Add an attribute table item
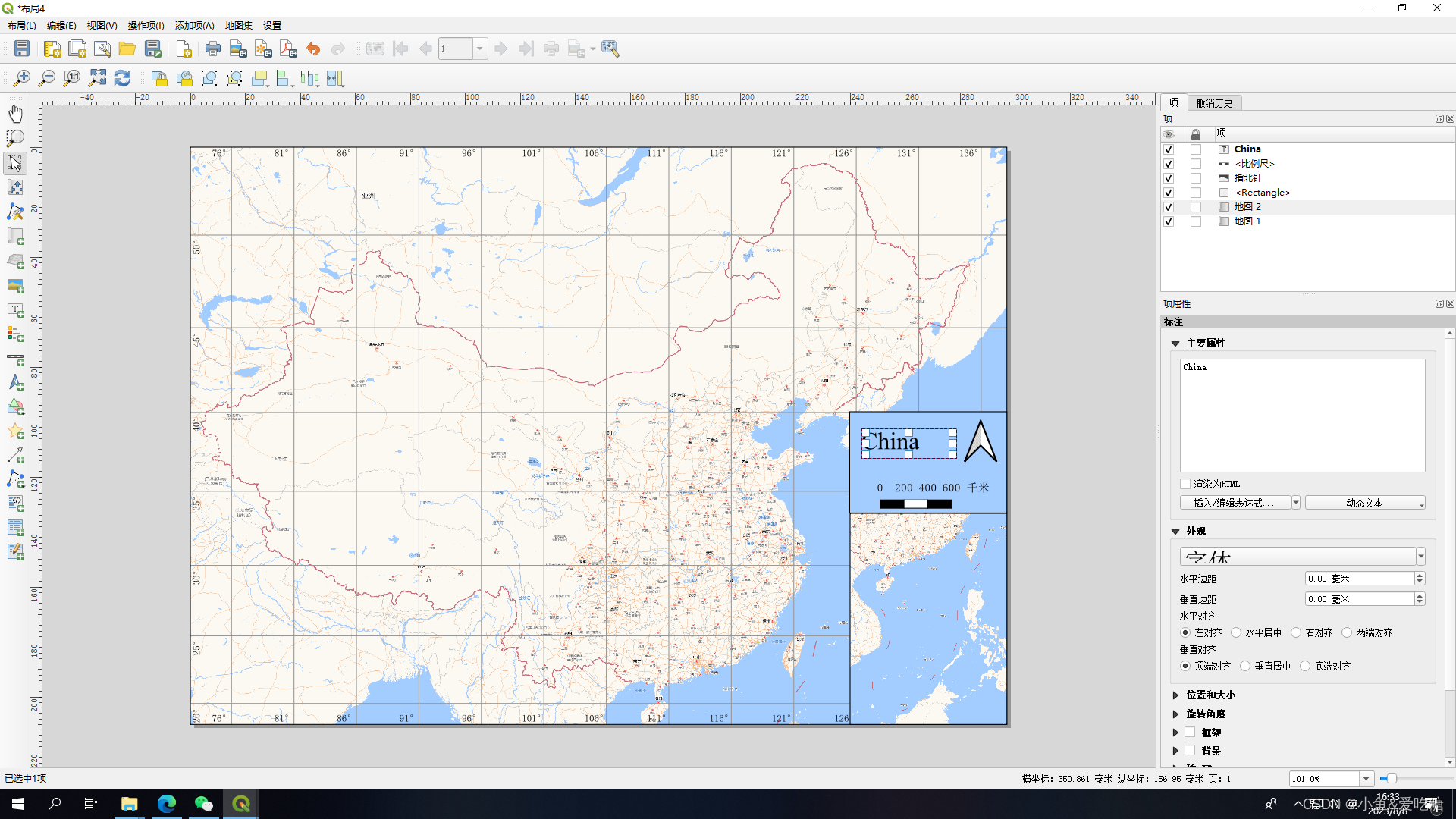The image size is (1456, 819). [15, 528]
